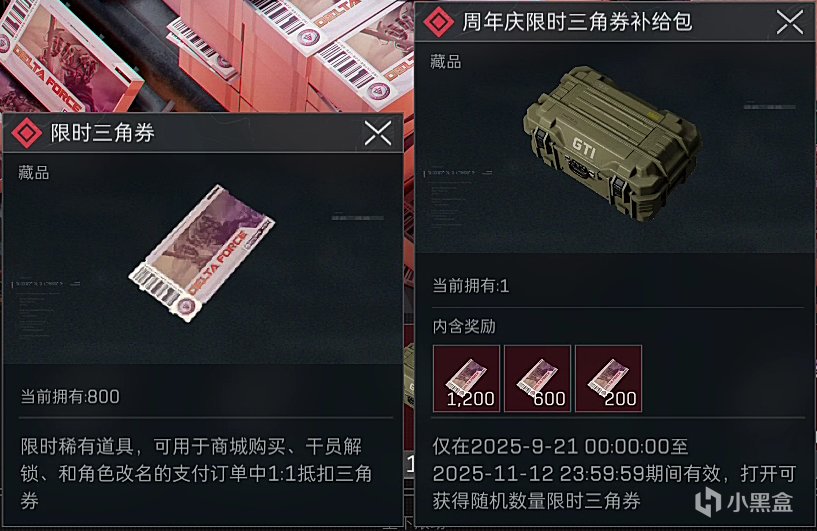This screenshot has width=817, height=531.
Task: Close the 周年庆限时三角券补给包 panel
Action: pyautogui.click(x=790, y=22)
